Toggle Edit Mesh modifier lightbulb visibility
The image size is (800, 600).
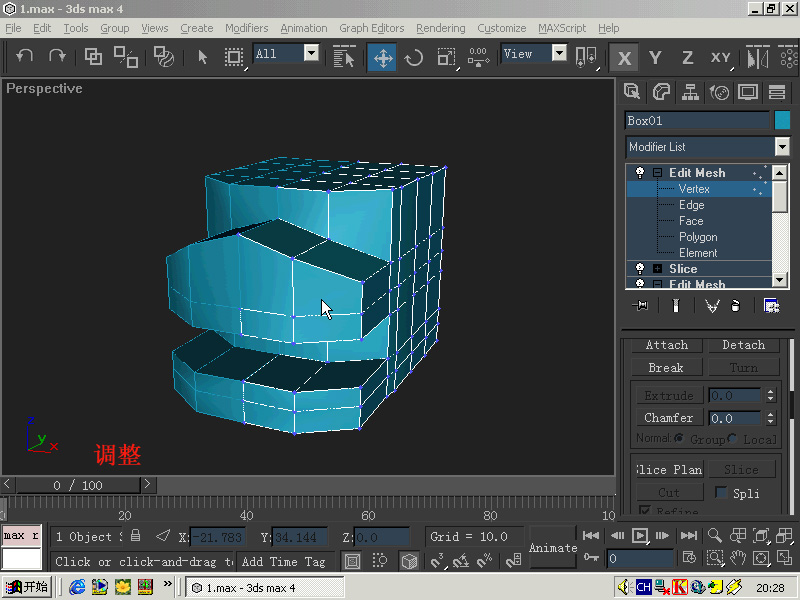[x=639, y=172]
